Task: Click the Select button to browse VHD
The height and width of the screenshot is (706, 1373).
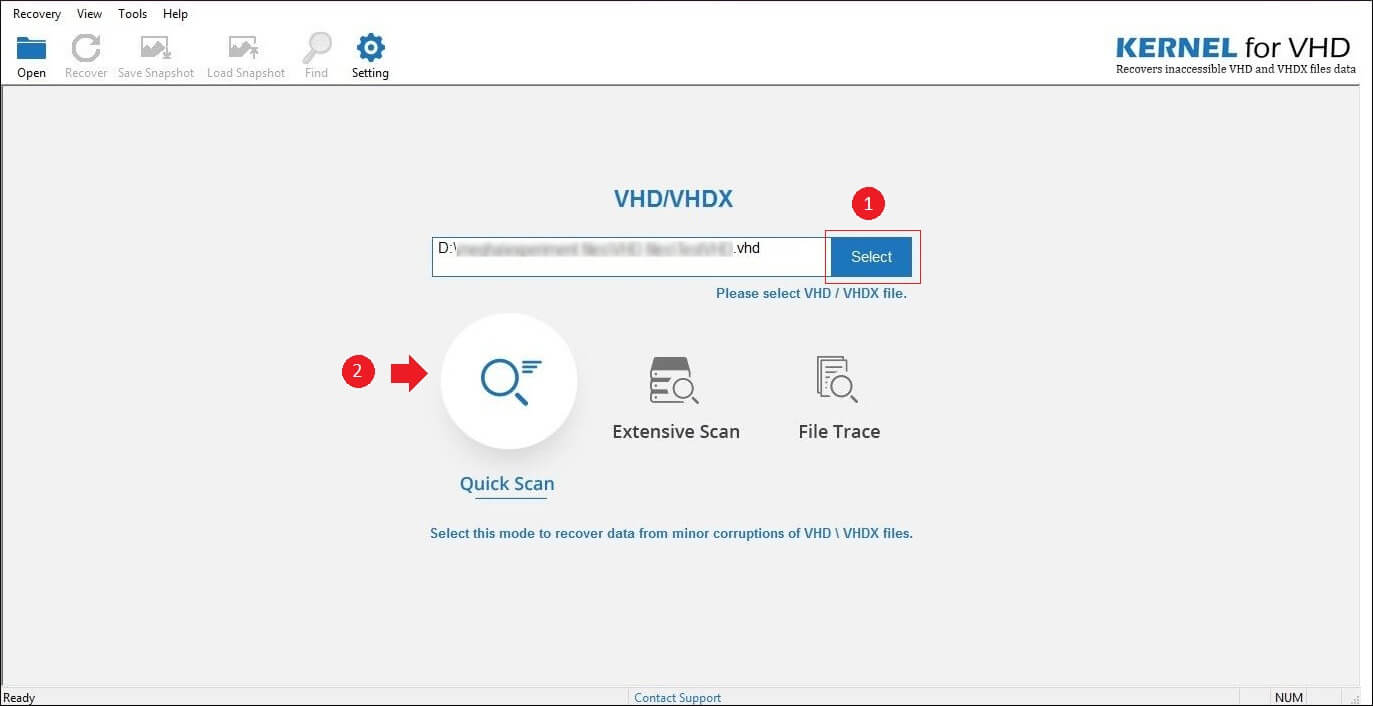Action: click(871, 257)
